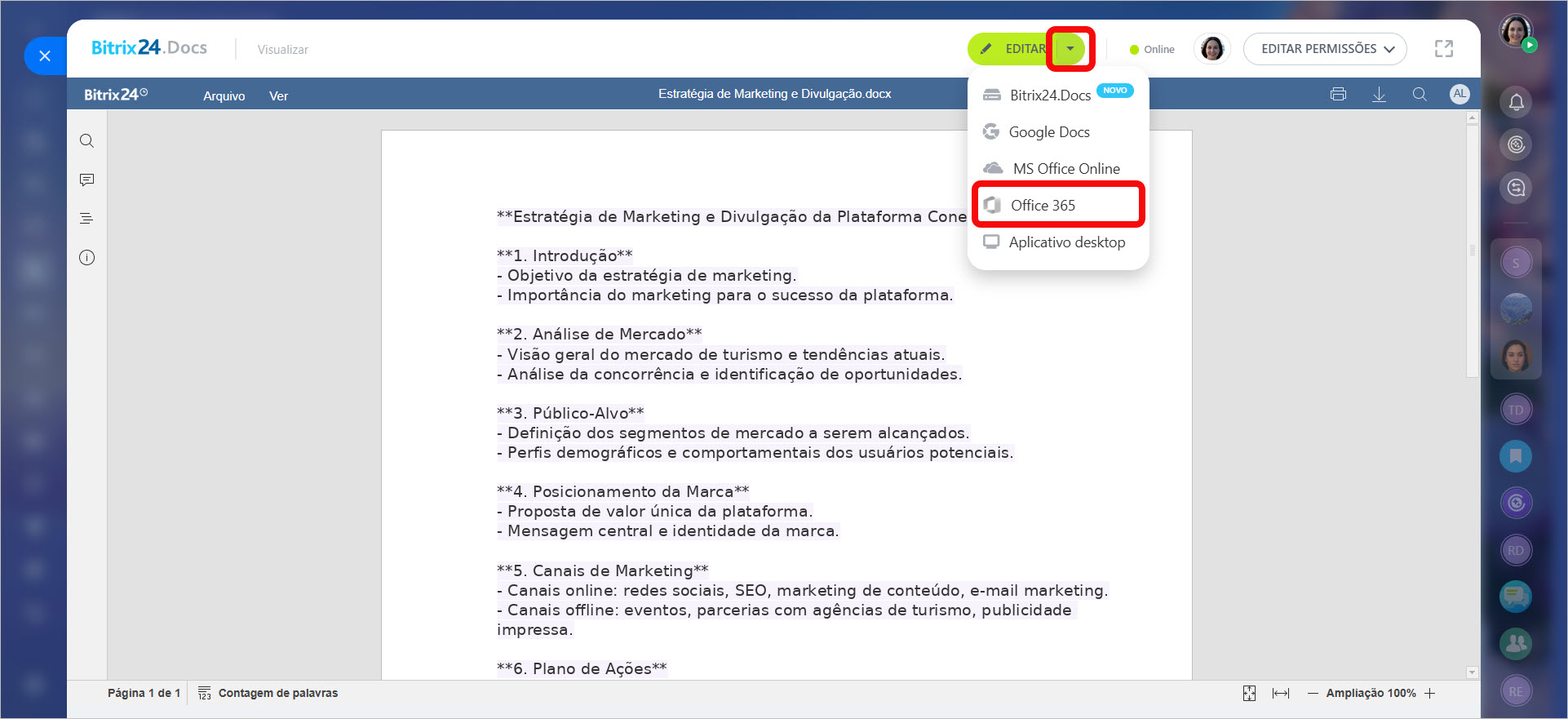
Task: Click the AL user badge in header
Action: pyautogui.click(x=1459, y=94)
